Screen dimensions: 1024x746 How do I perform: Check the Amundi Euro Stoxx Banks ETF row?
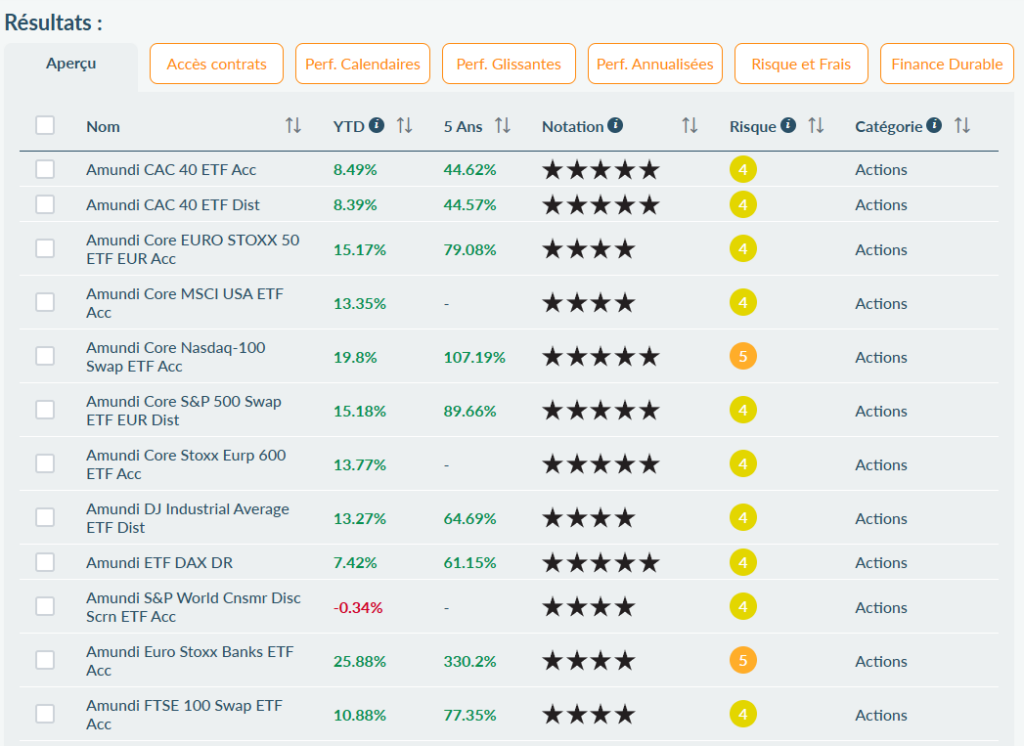click(x=45, y=660)
